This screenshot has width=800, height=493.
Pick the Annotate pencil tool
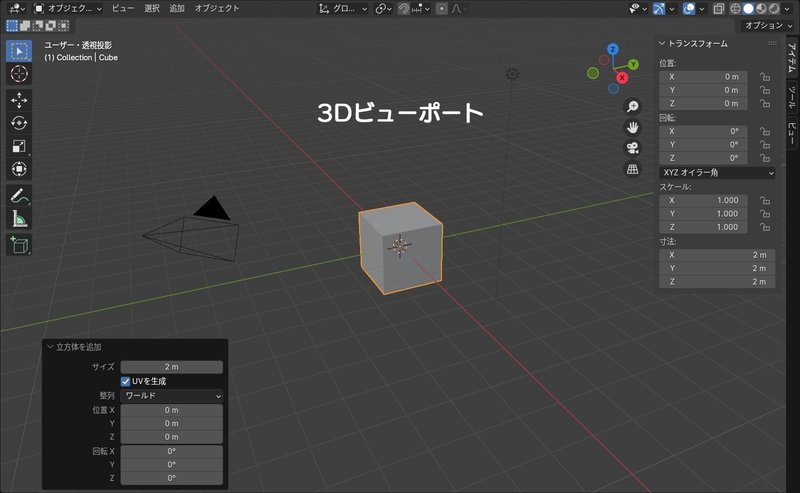(19, 195)
